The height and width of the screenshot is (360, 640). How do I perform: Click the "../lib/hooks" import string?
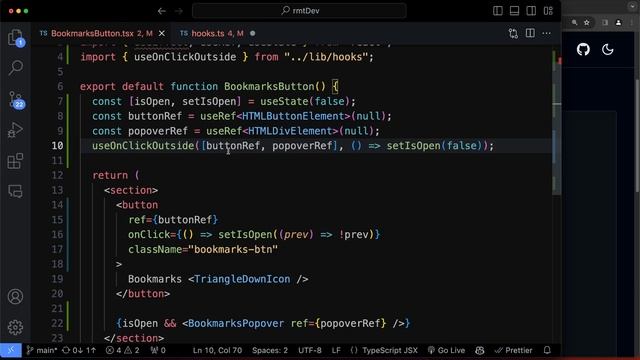326,57
